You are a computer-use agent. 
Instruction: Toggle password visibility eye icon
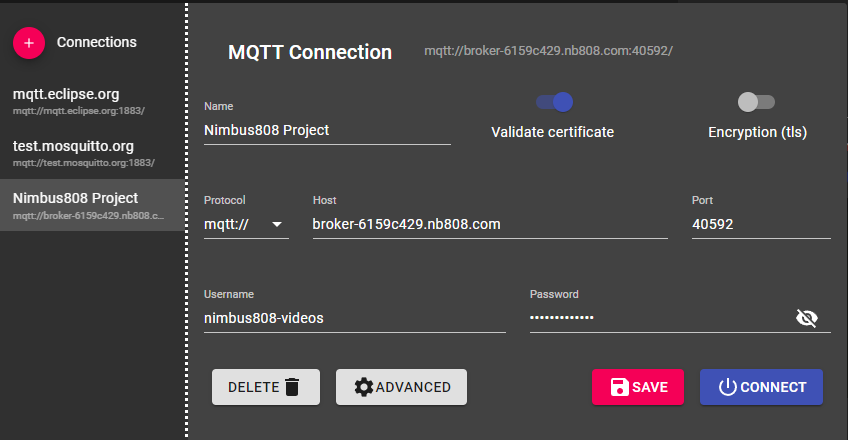click(x=806, y=318)
